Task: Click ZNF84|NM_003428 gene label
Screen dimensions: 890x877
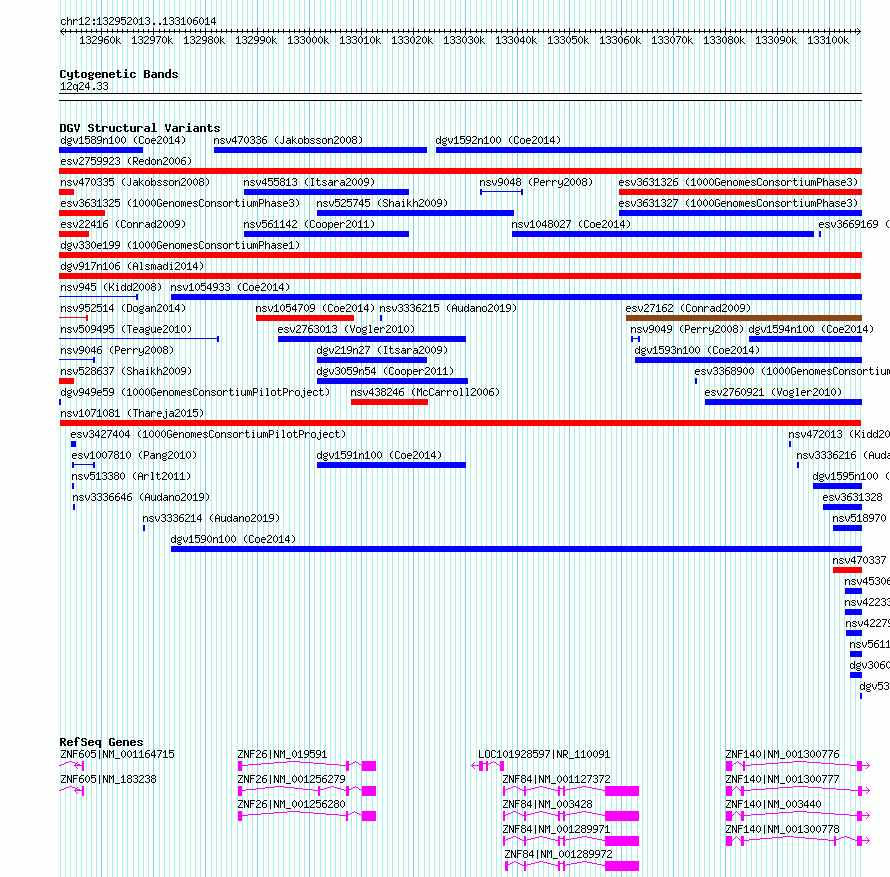Action: [x=547, y=804]
